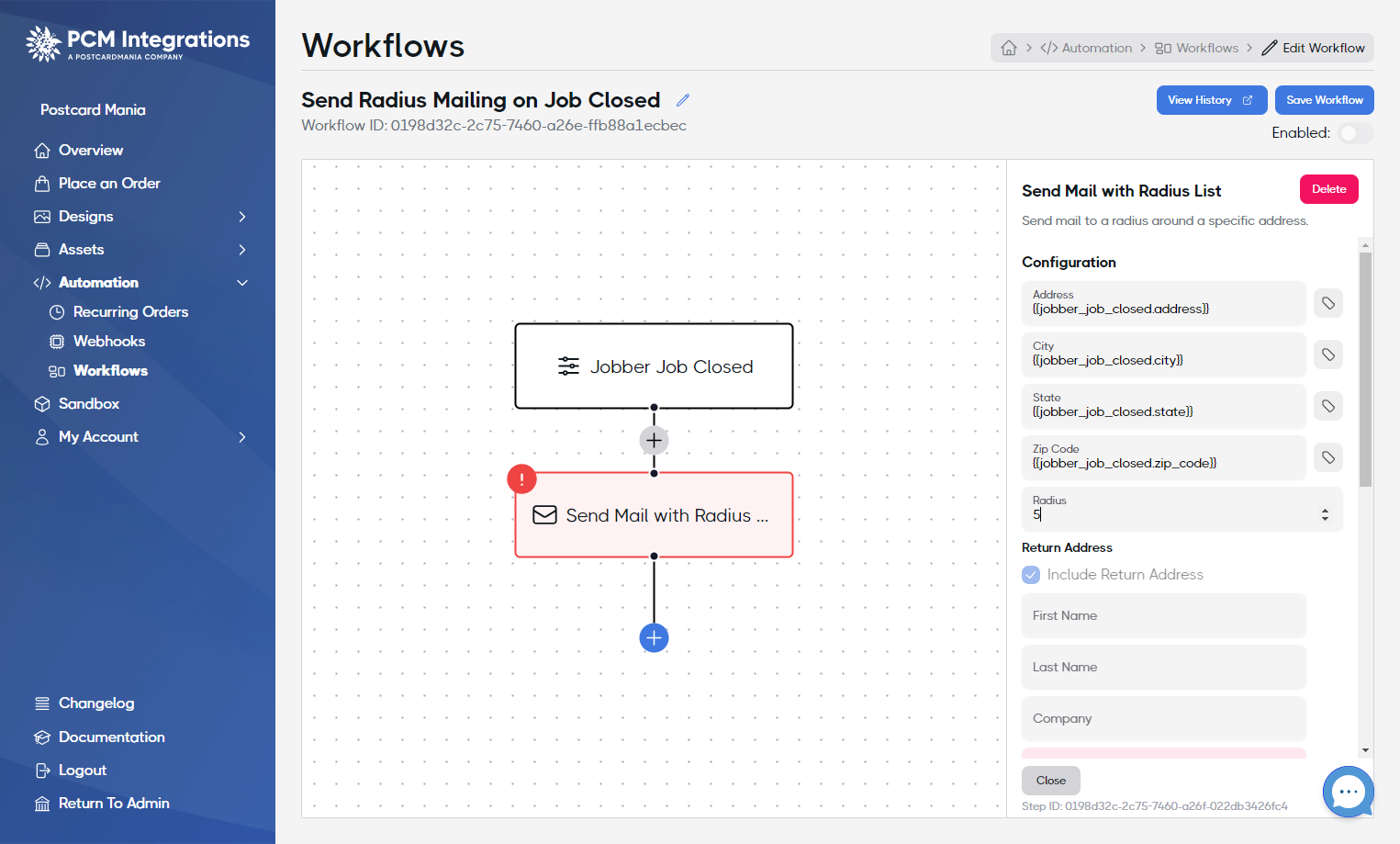Click the tag icon beside Zip Code field
The width and height of the screenshot is (1400, 844).
click(x=1327, y=457)
